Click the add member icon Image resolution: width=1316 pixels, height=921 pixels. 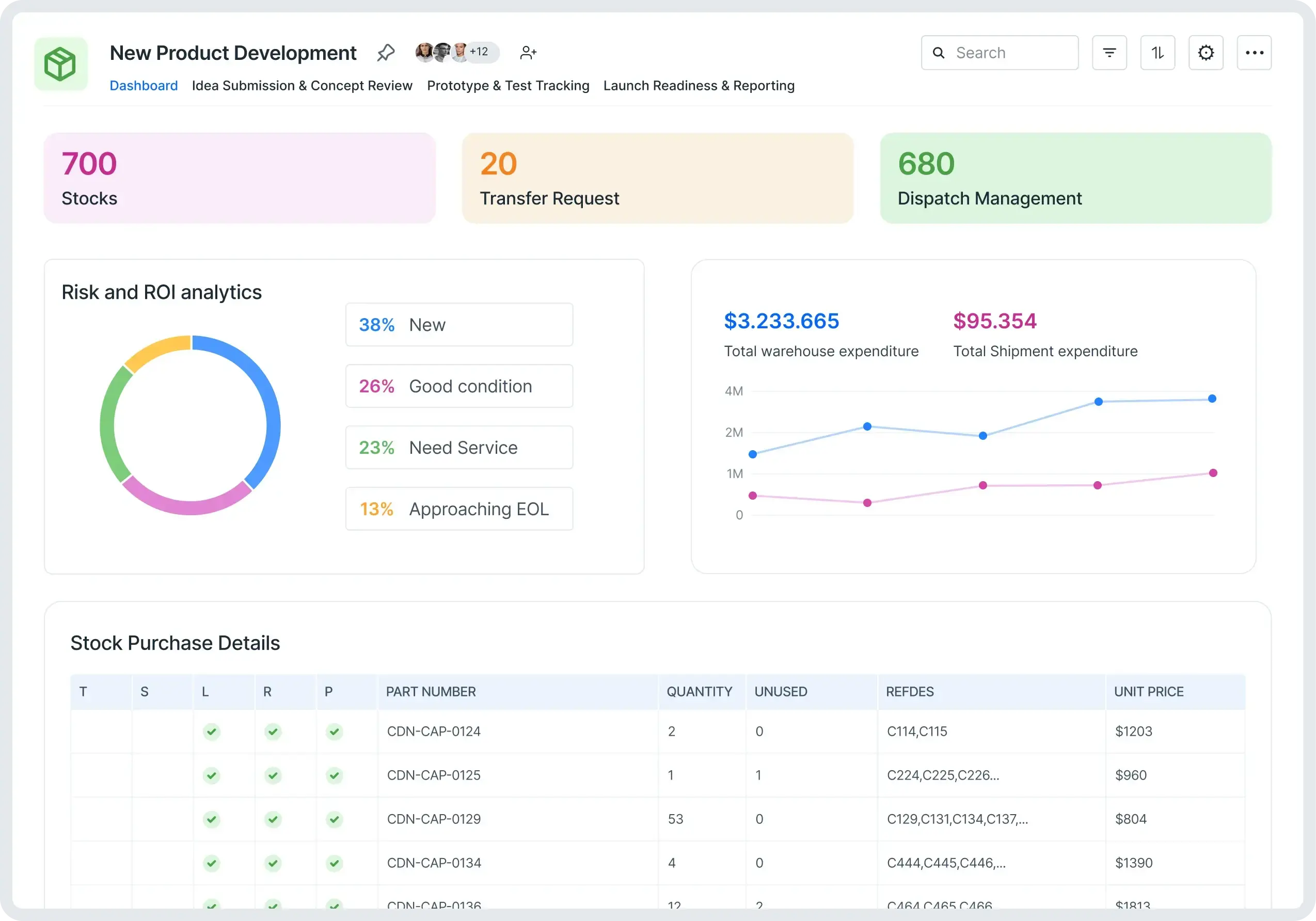click(528, 53)
